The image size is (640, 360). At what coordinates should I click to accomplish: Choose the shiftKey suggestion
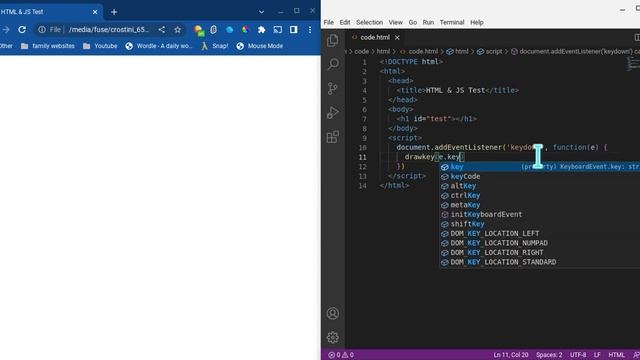(540, 224)
